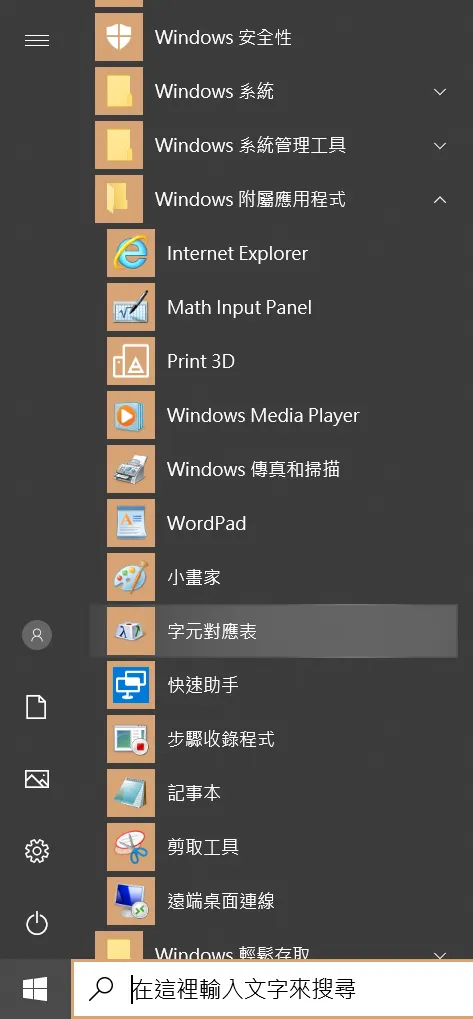Click the 記事本 label
Image resolution: width=473 pixels, height=1019 pixels.
[194, 792]
